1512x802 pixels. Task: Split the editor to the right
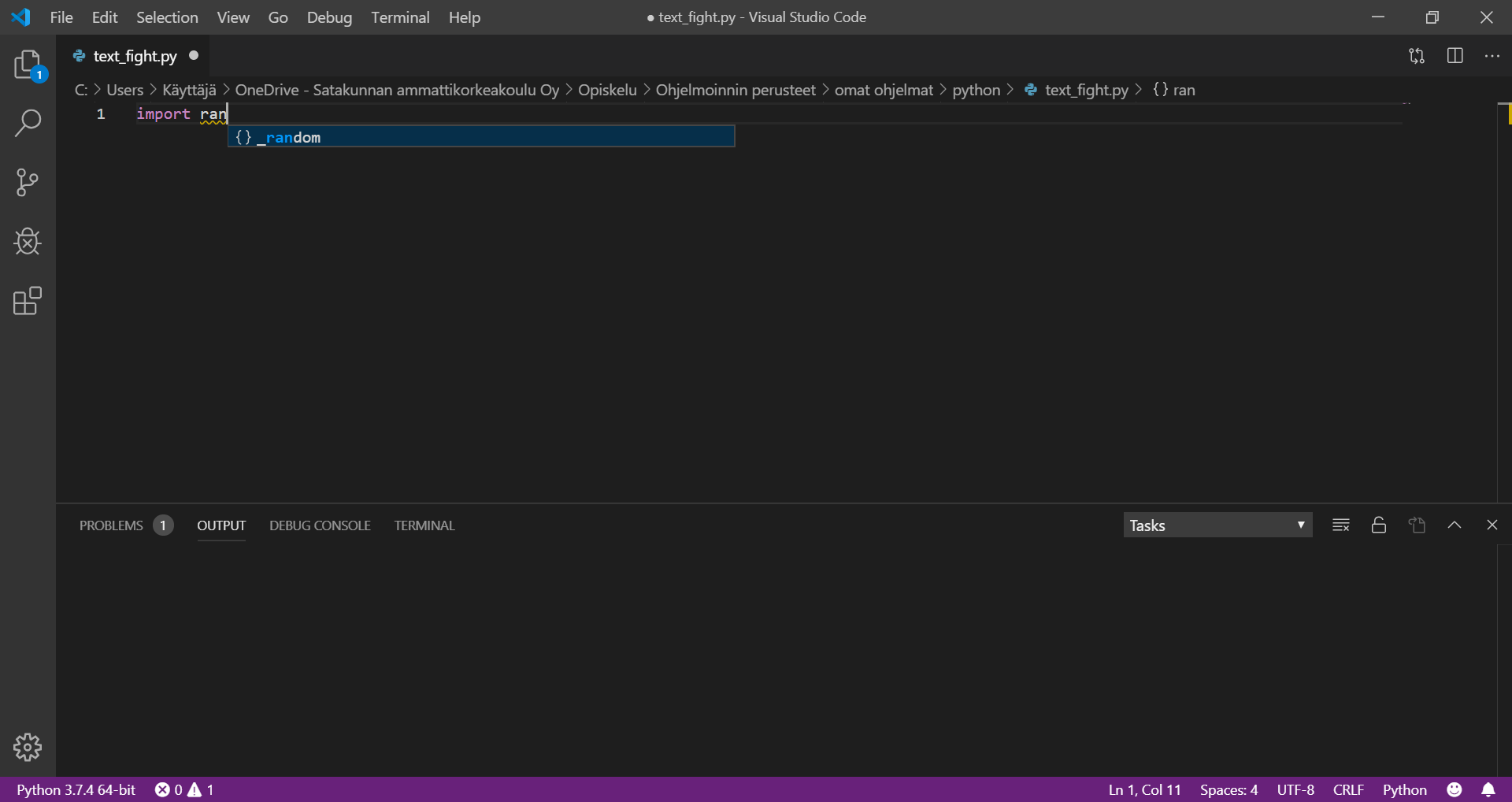(1455, 56)
